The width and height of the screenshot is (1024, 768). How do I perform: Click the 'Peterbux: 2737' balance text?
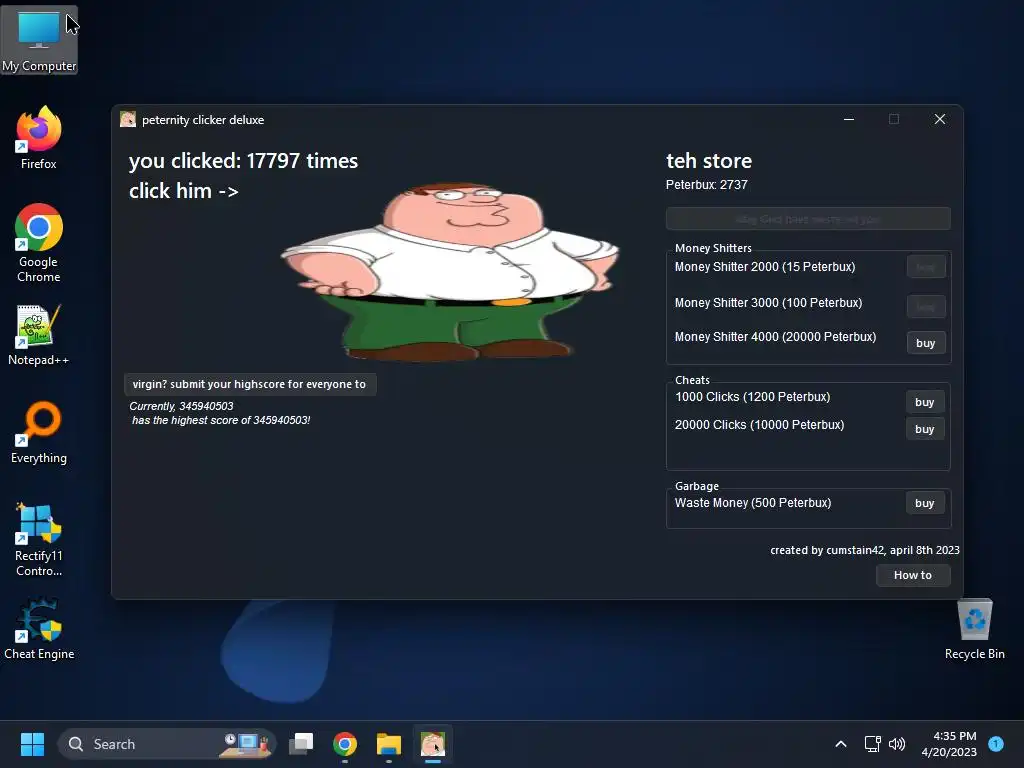click(707, 185)
